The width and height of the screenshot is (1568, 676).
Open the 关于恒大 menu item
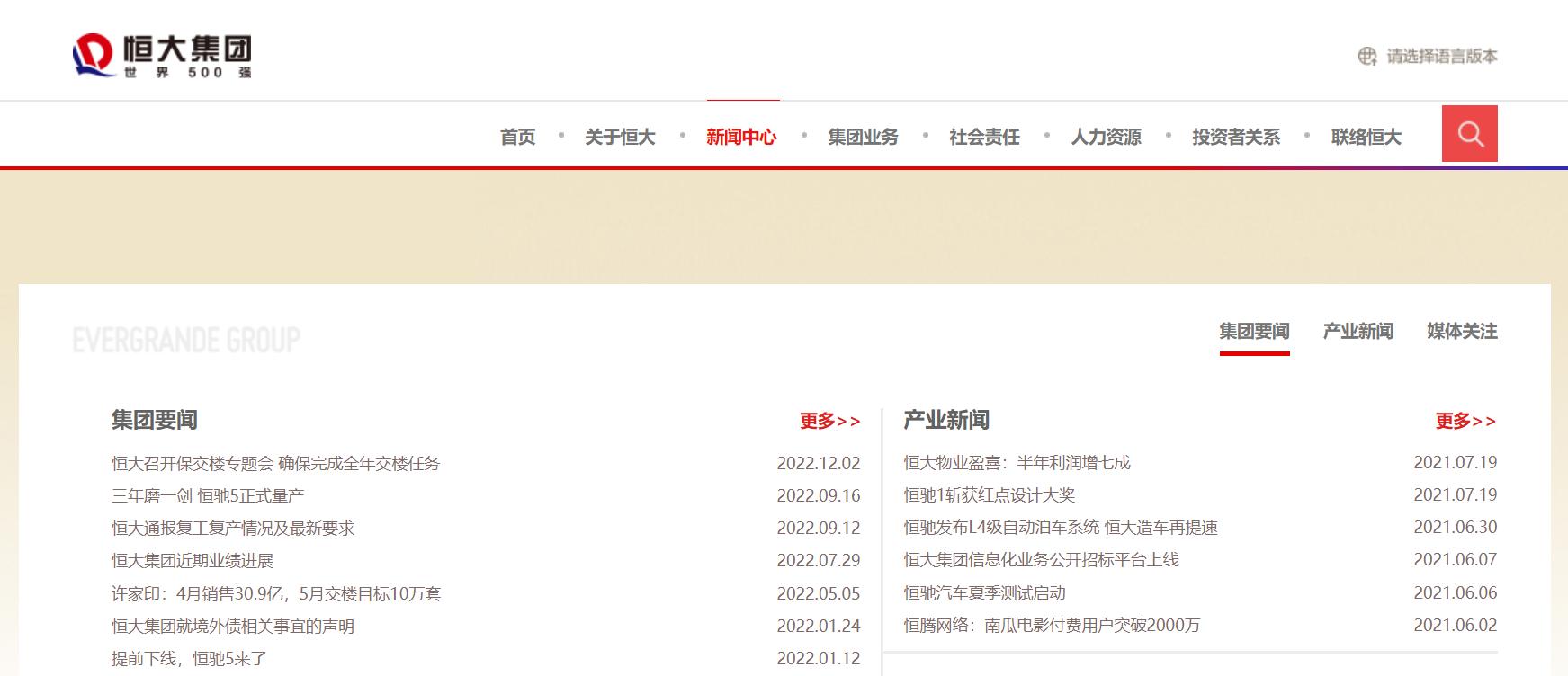coord(620,138)
